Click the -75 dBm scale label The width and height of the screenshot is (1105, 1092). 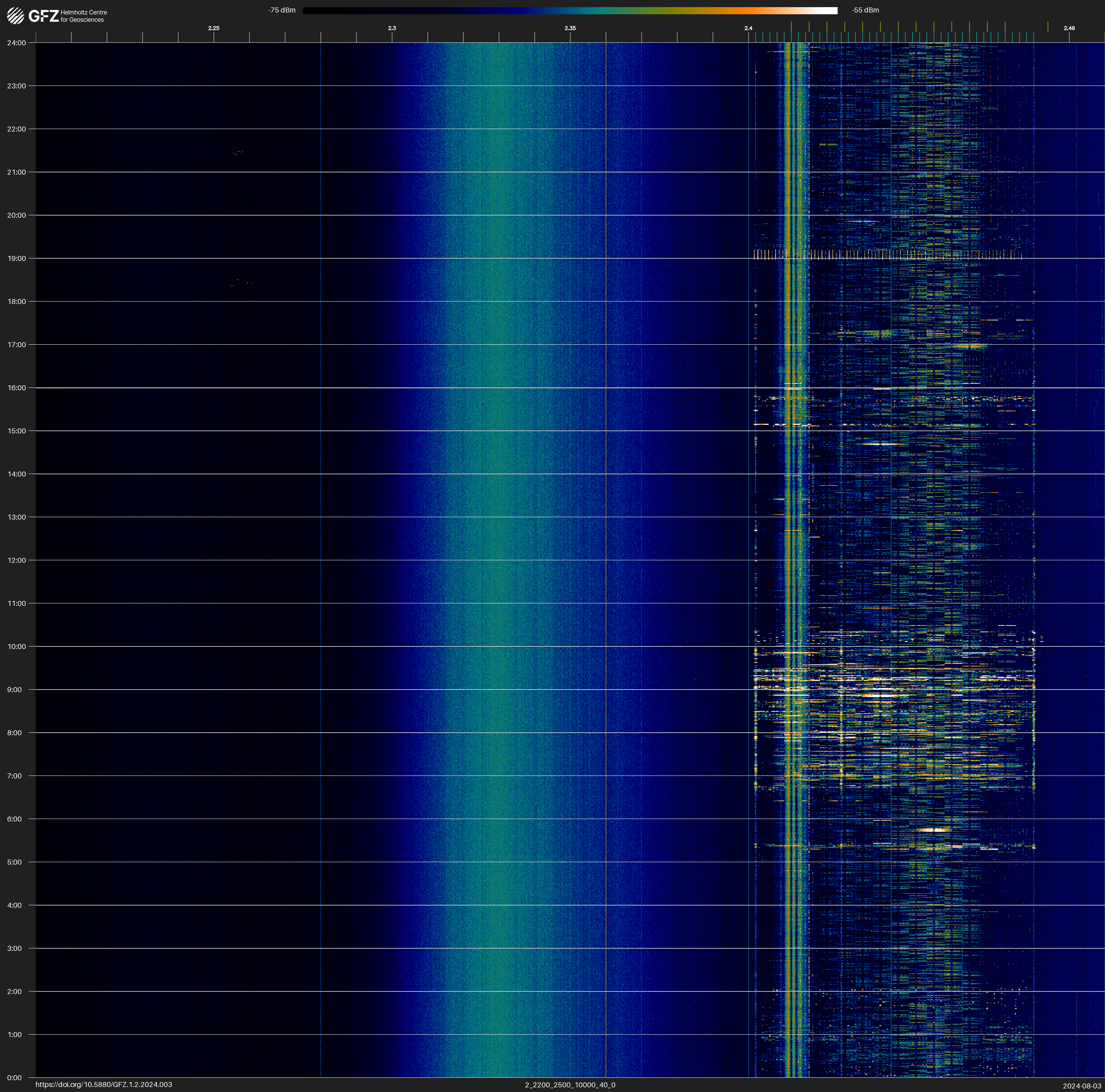coord(282,10)
